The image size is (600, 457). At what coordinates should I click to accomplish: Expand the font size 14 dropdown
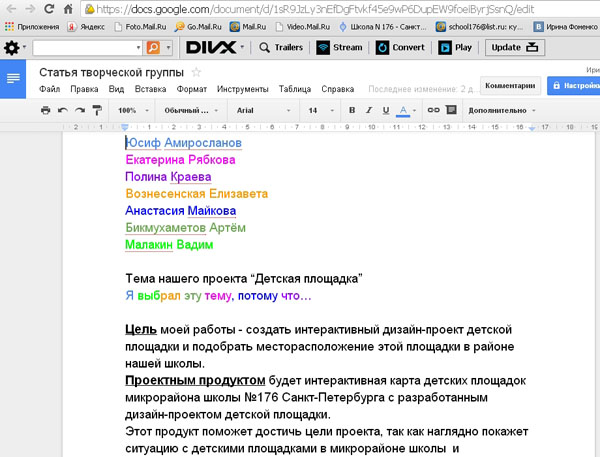(x=319, y=110)
